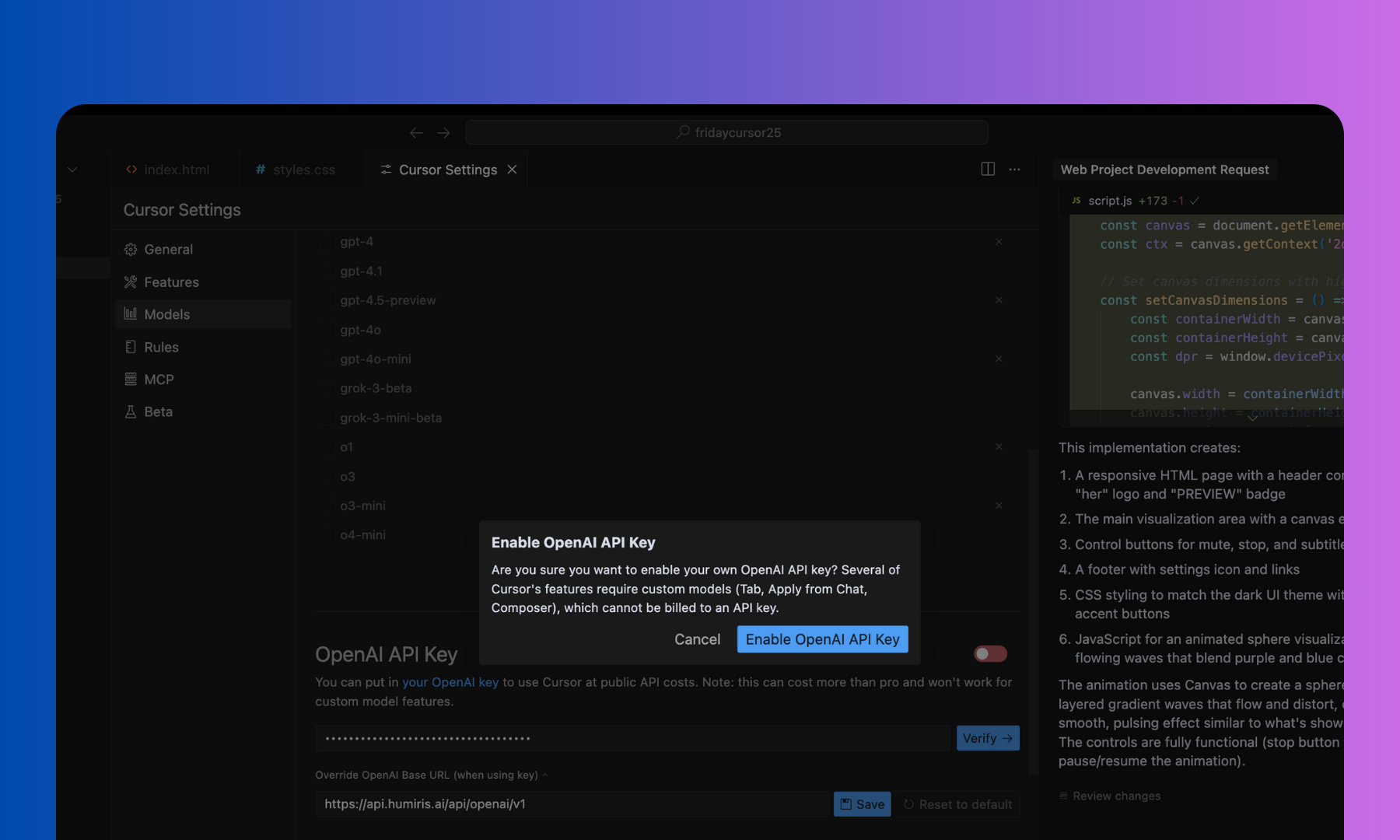Close the Cursor Settings tab
The image size is (1400, 840).
coord(512,170)
